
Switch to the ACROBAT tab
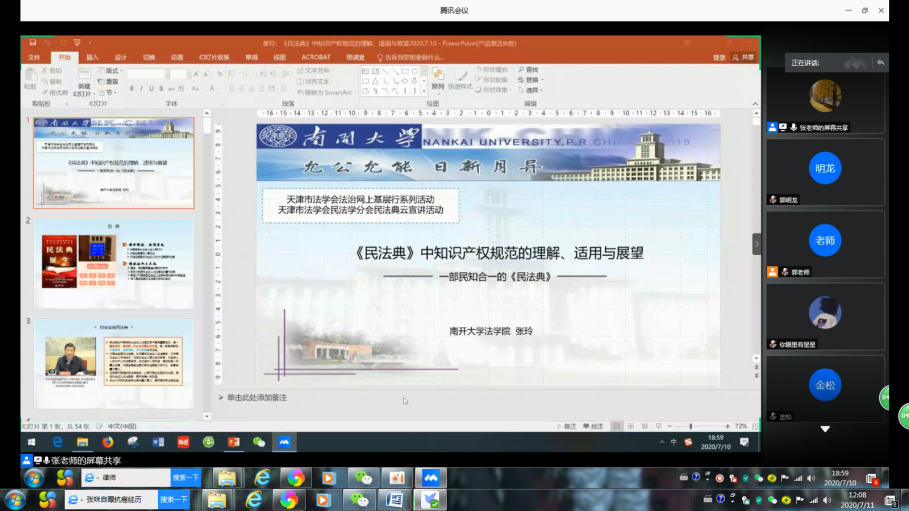[x=316, y=57]
